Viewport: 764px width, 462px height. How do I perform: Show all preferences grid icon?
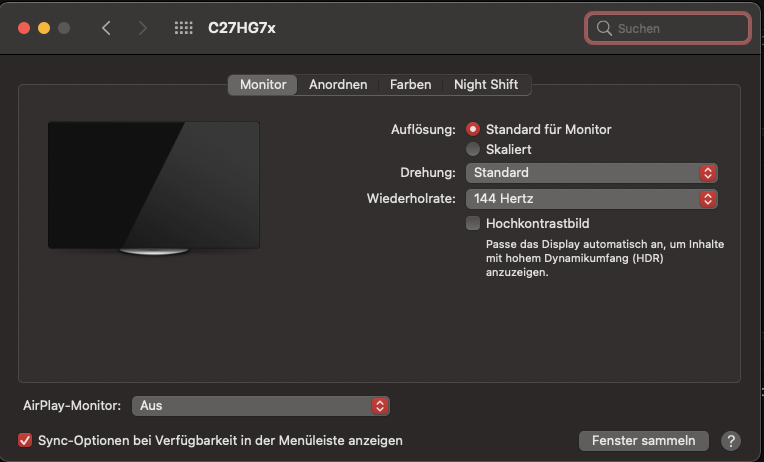point(184,28)
